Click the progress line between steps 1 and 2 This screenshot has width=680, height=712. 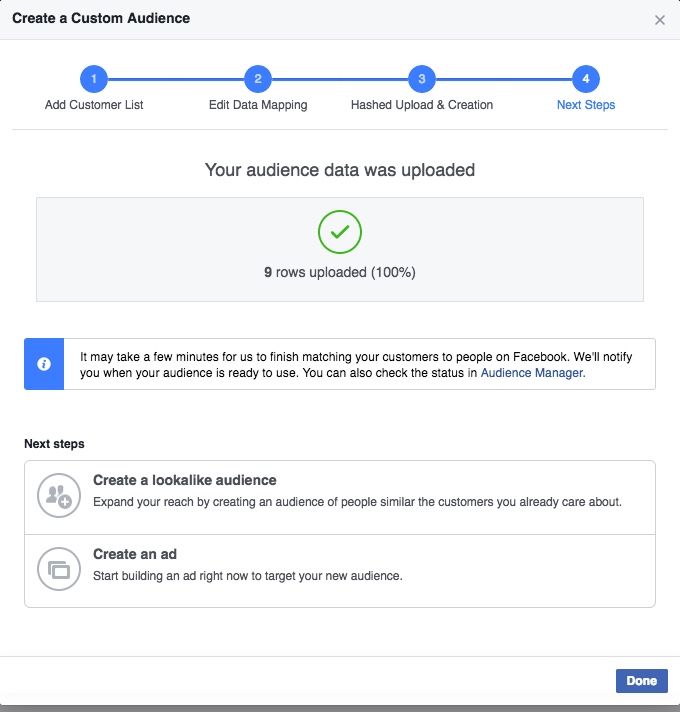pos(176,79)
